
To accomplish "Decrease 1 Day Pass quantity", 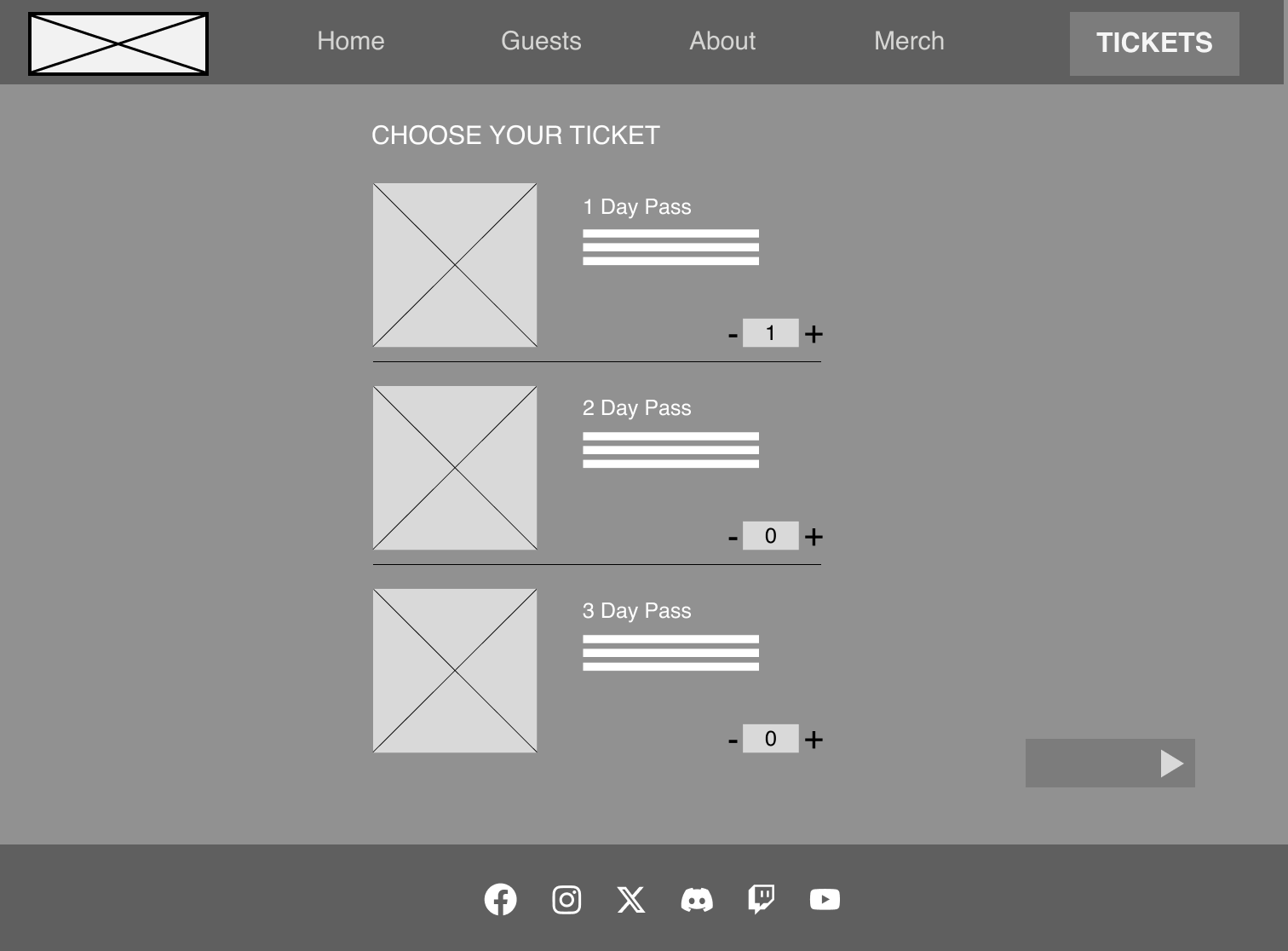I will [733, 336].
